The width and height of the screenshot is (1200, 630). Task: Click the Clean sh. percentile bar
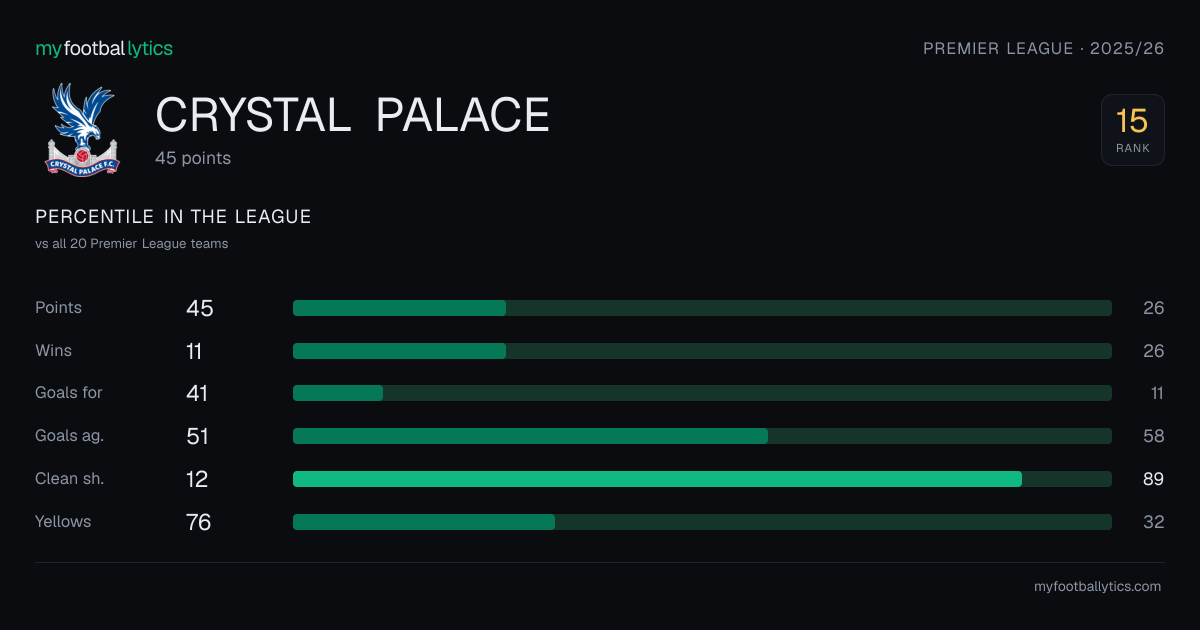pos(702,479)
